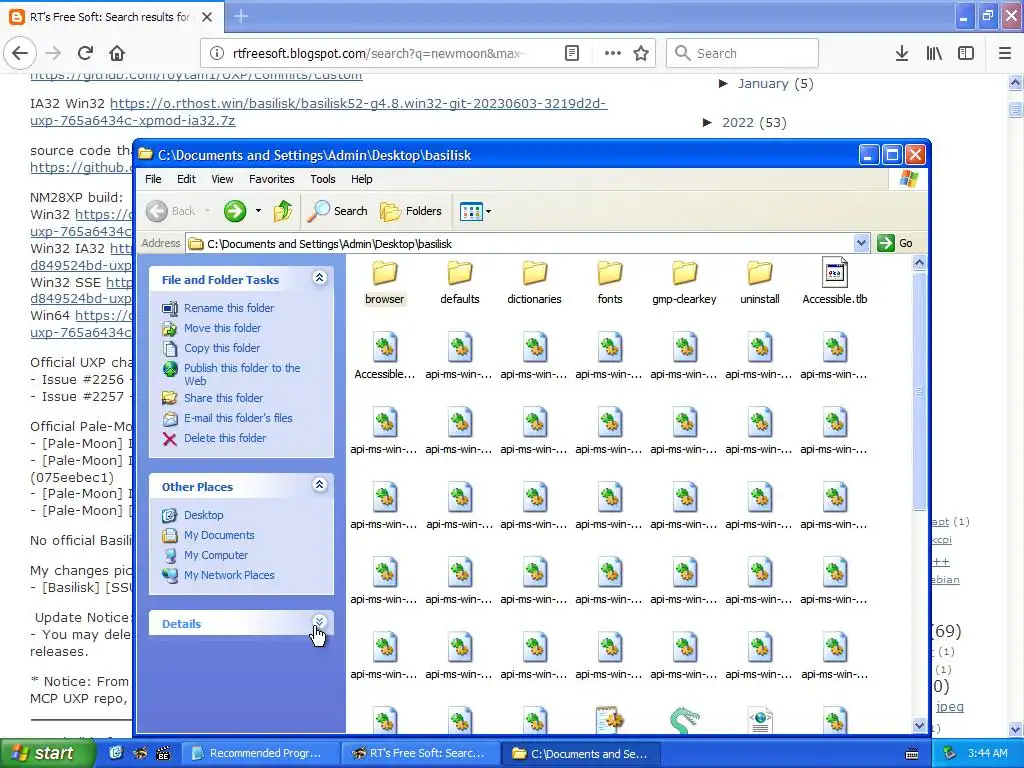Open the page actions three-dots menu

(613, 53)
